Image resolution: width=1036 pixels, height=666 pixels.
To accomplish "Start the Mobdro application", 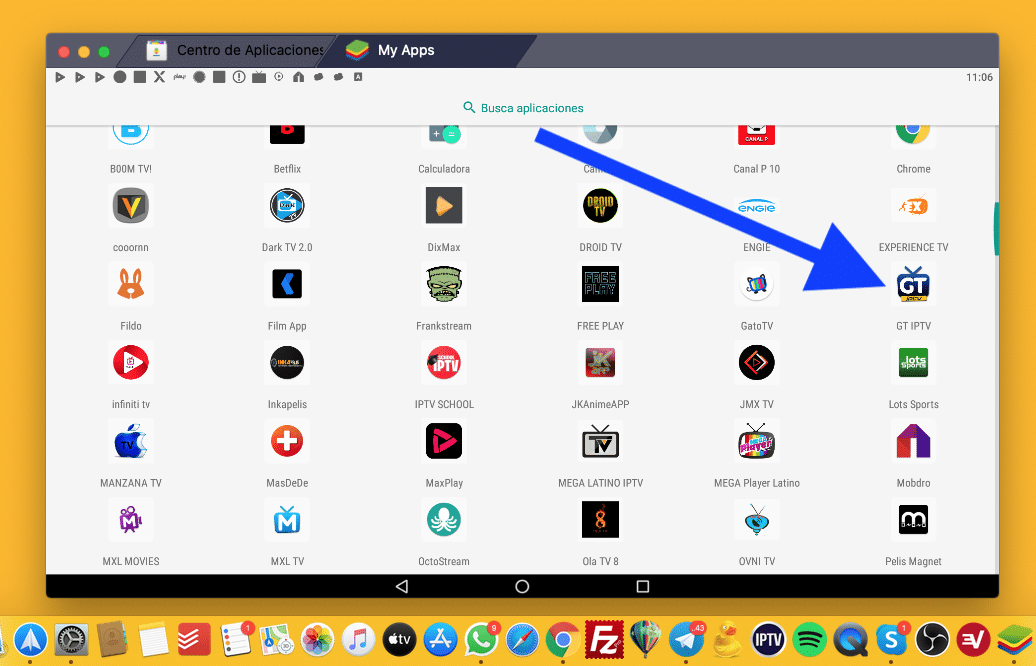I will coord(913,441).
